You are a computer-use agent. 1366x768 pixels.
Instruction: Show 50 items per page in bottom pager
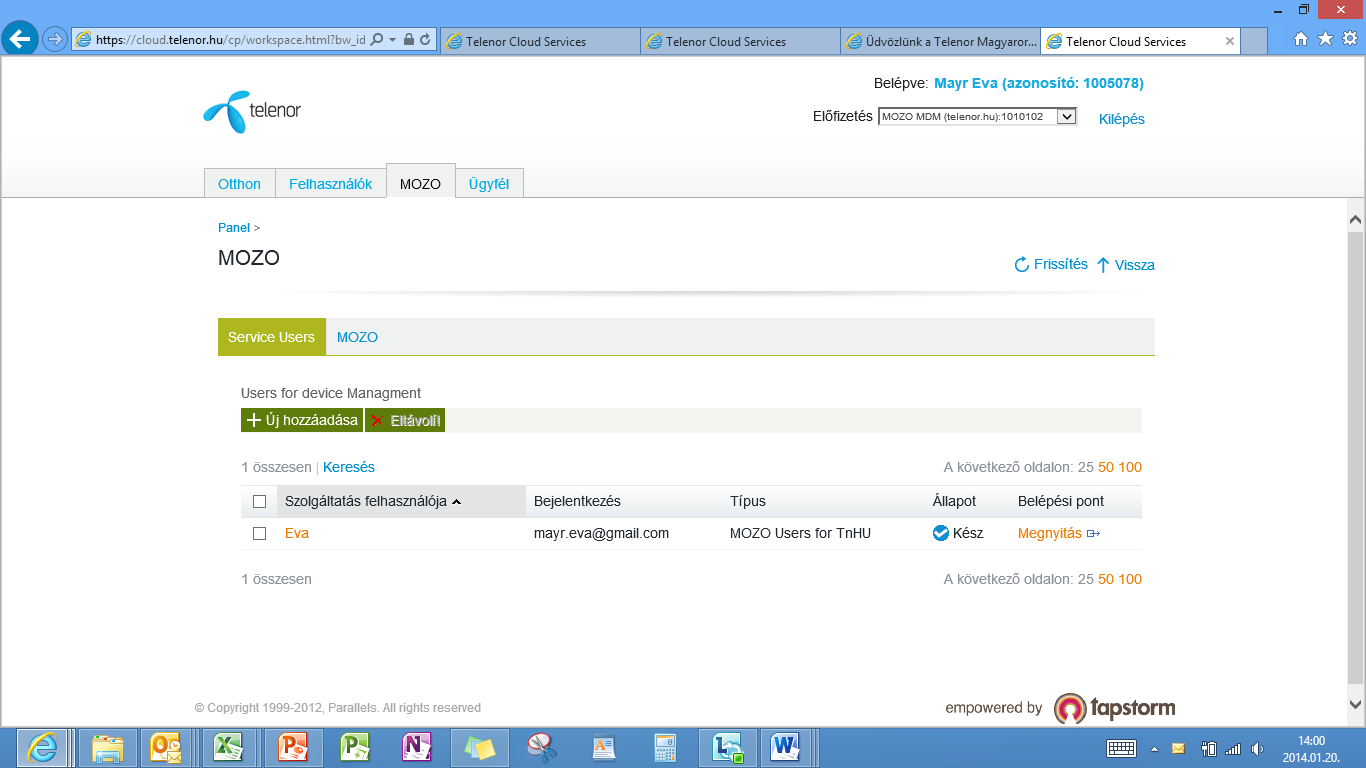coord(1106,579)
